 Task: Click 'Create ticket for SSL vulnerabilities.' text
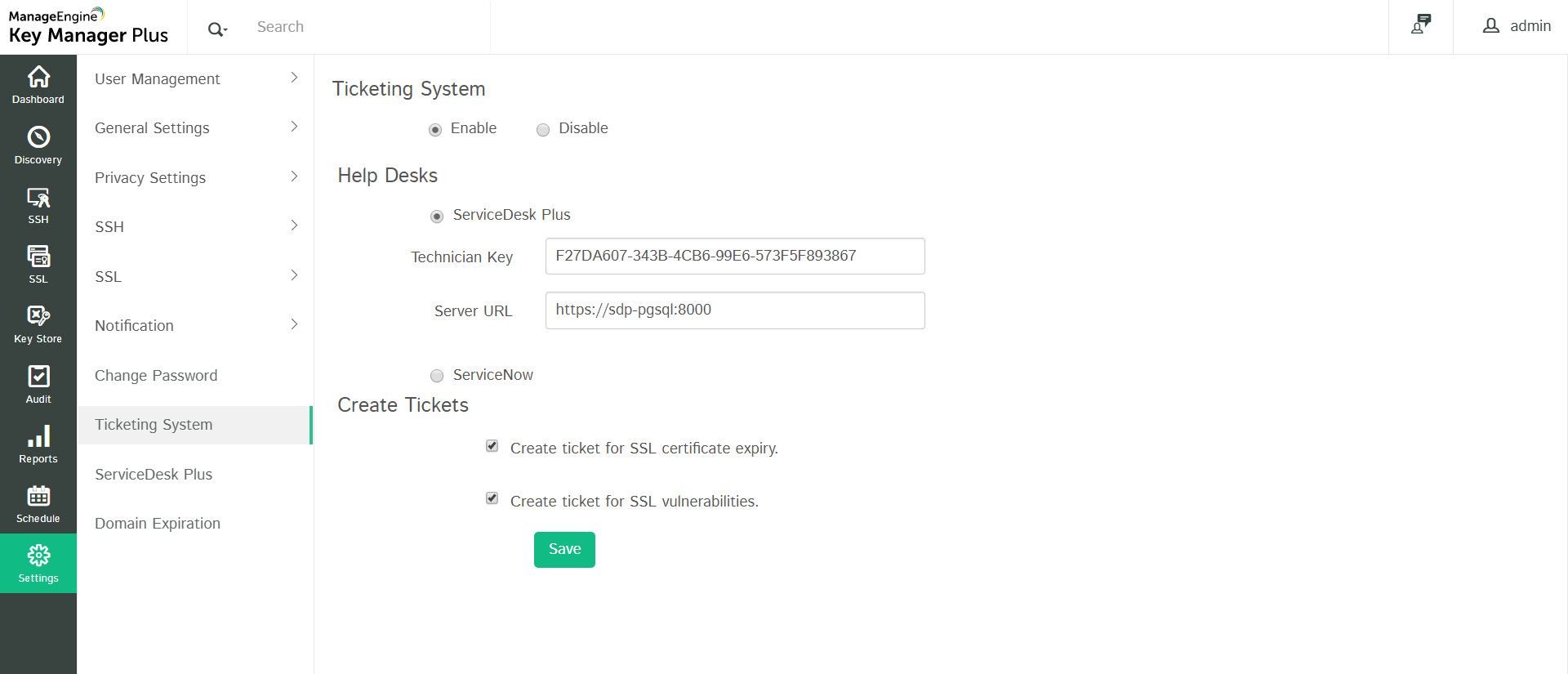(635, 502)
